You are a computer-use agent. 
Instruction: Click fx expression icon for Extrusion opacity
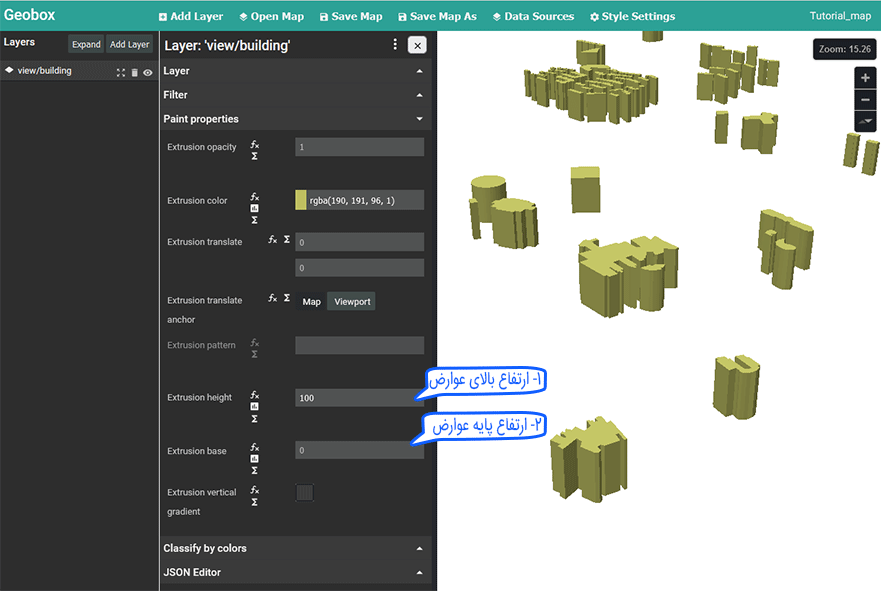pyautogui.click(x=255, y=144)
